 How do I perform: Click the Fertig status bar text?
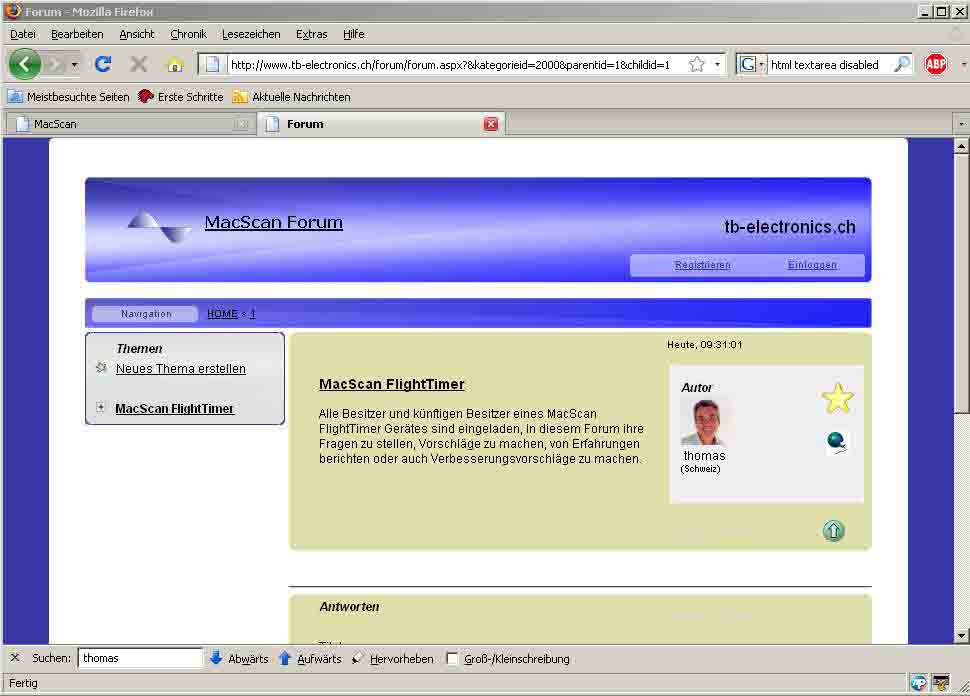tap(23, 683)
